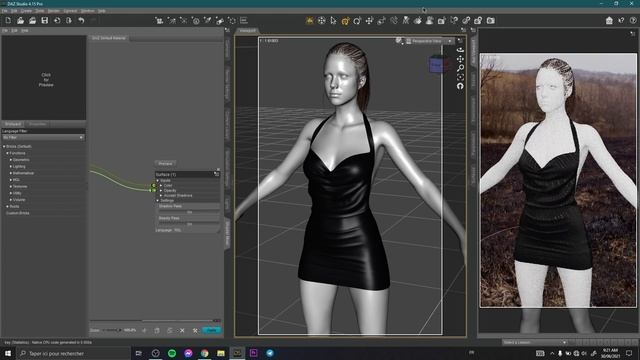This screenshot has width=640, height=360.
Task: Open the Language Filter No Filter dropdown
Action: point(43,138)
